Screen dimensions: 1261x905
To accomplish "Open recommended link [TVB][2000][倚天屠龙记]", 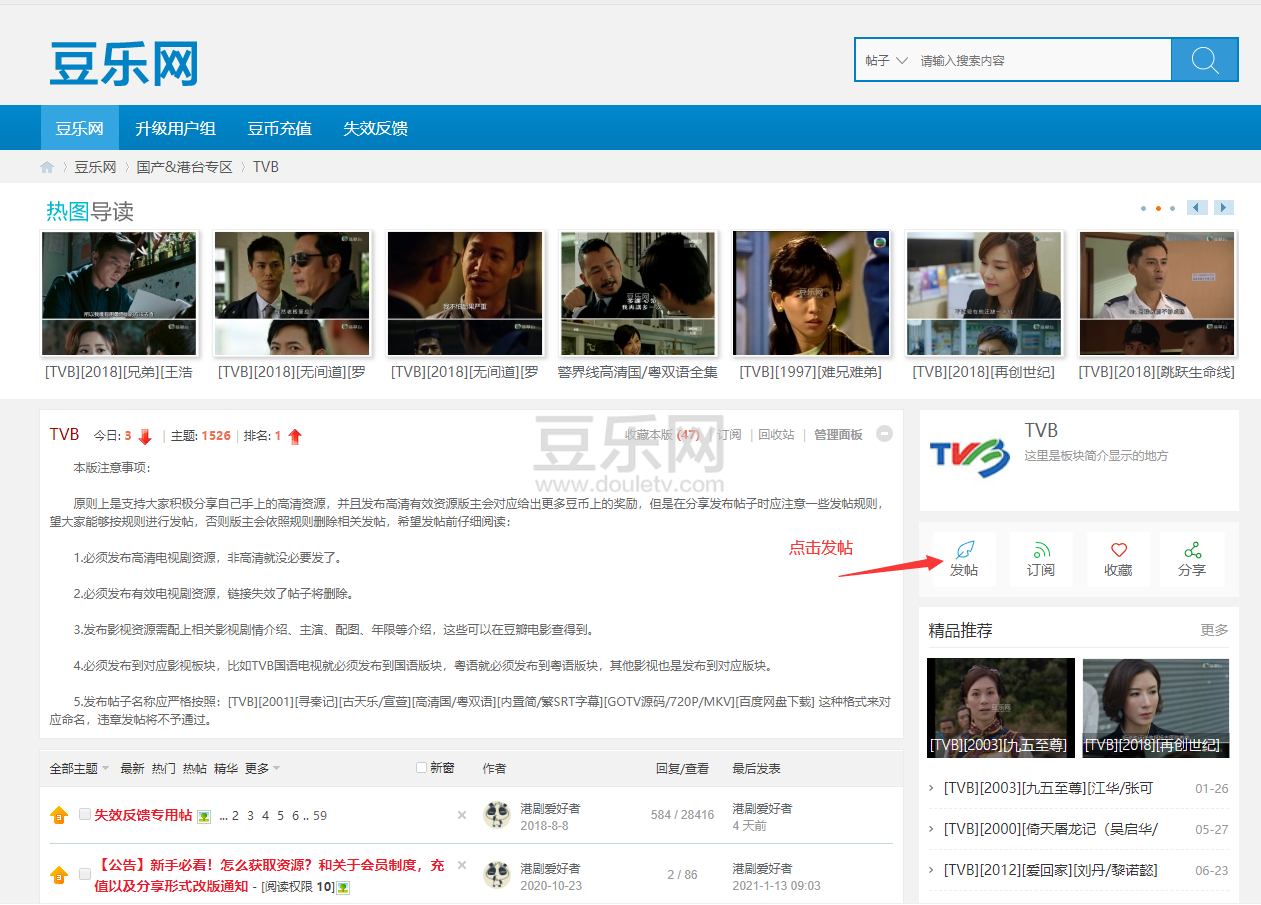I will click(1050, 829).
